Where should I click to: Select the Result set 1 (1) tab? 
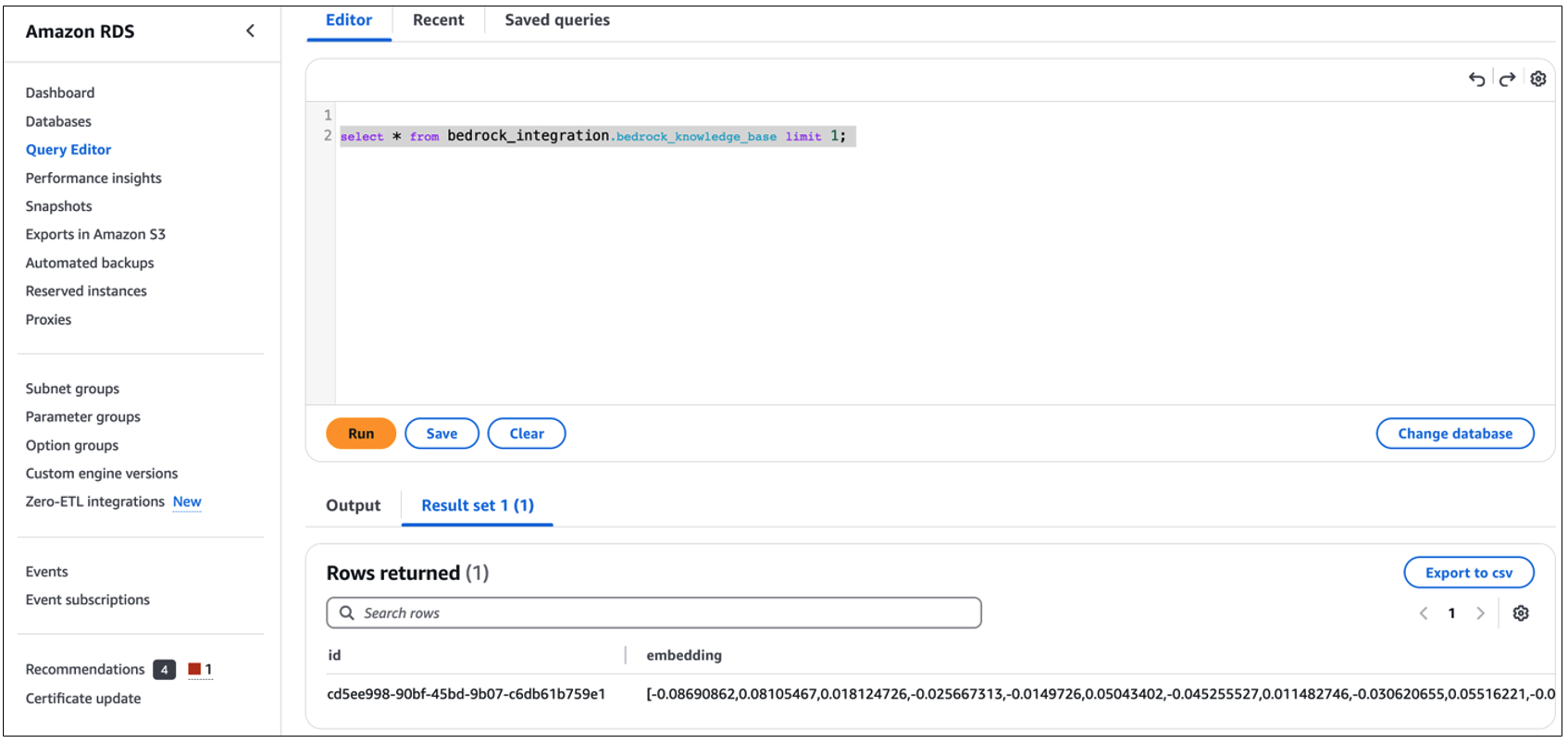pos(478,505)
